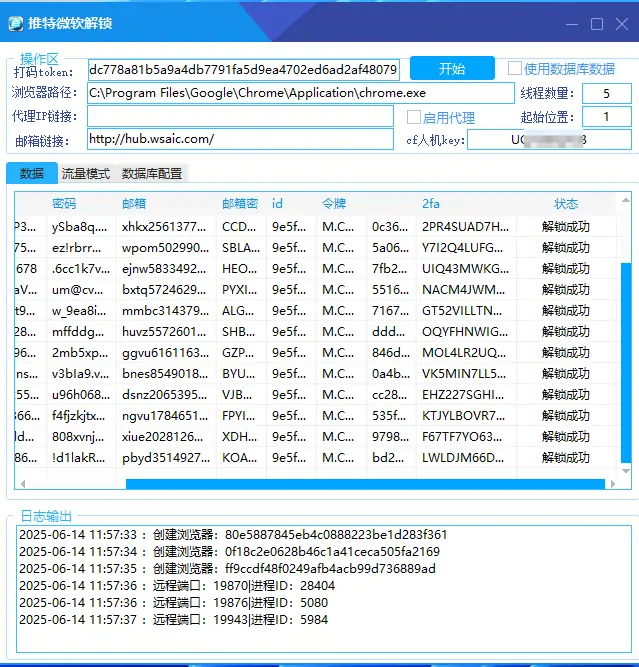Click the app logo icon in title bar
This screenshot has height=667, width=639.
(x=16, y=23)
